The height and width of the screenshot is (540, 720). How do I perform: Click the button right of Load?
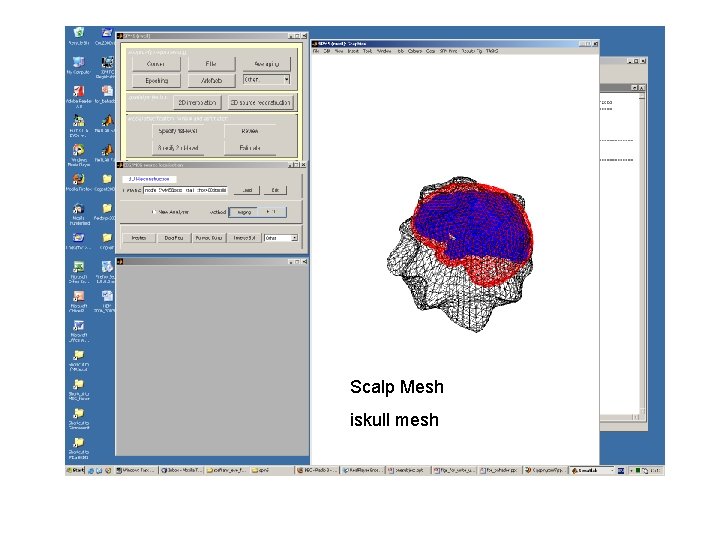point(275,190)
